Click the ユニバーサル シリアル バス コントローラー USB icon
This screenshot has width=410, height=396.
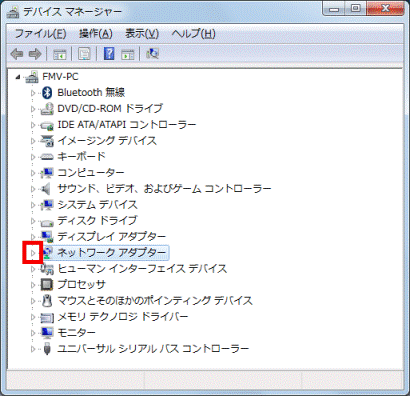click(x=48, y=349)
